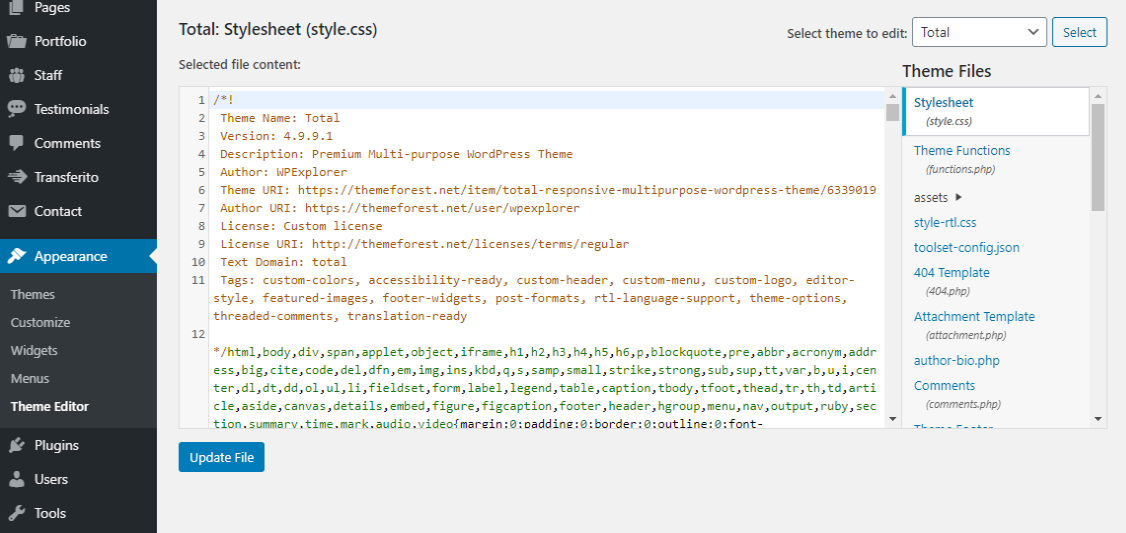The height and width of the screenshot is (533, 1126).
Task: Open the Widgets submenu item
Action: tap(34, 351)
